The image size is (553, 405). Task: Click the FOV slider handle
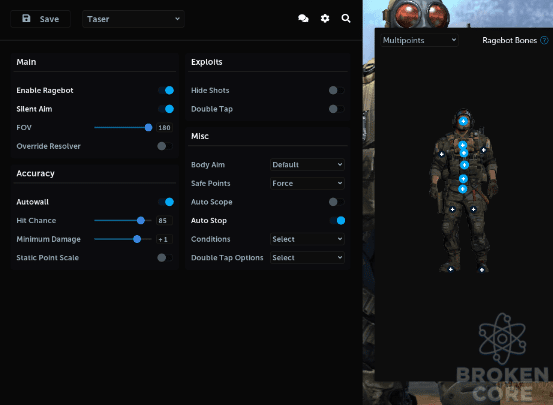coord(148,127)
